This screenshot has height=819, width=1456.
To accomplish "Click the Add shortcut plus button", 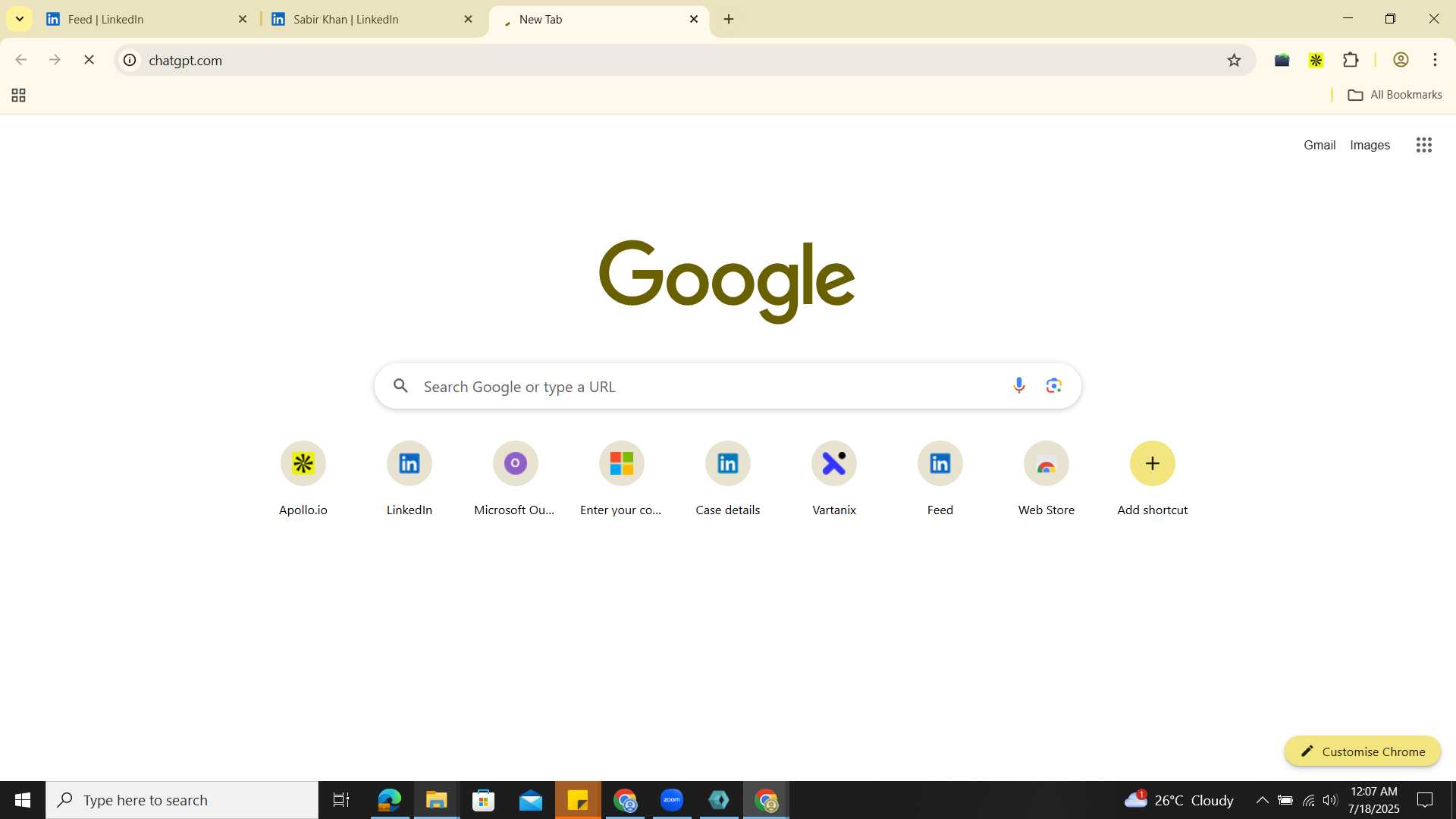I will pos(1152,463).
